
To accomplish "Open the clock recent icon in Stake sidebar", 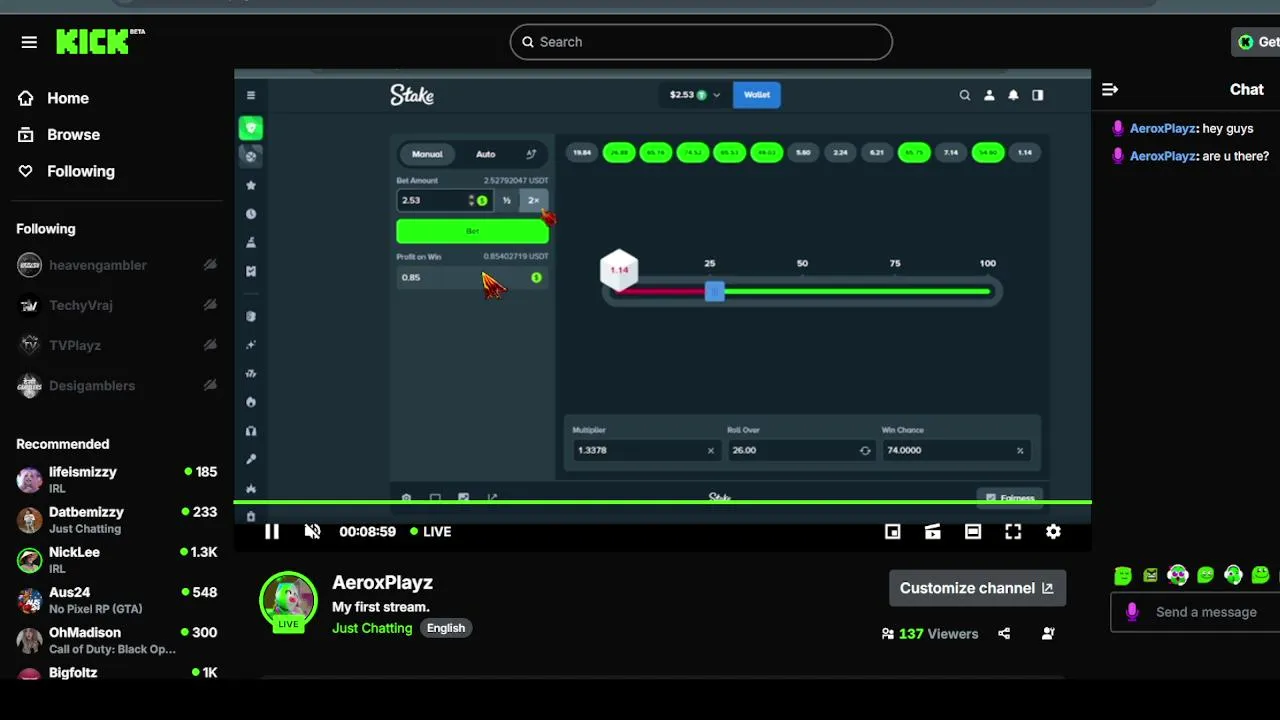I will 251,214.
